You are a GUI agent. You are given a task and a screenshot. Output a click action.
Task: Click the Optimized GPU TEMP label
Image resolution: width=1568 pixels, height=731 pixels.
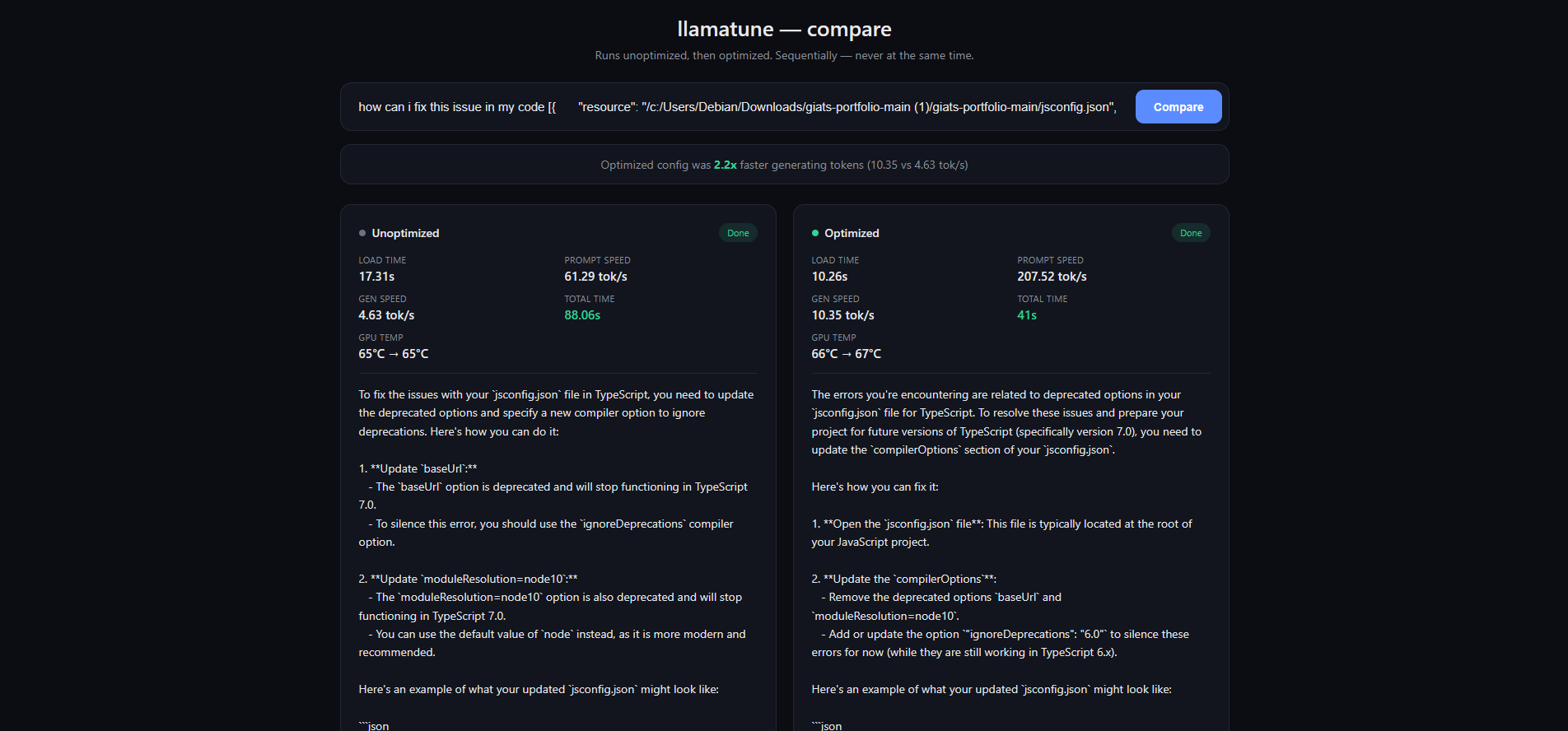point(833,338)
